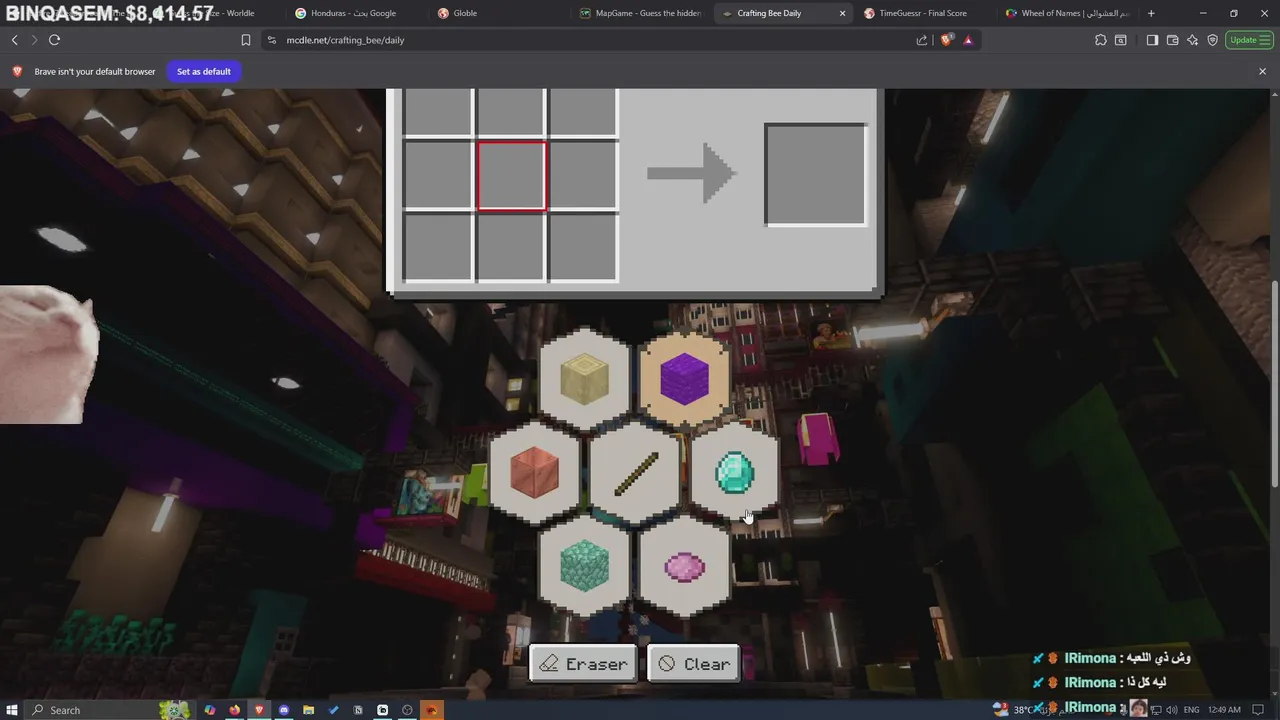This screenshot has width=1280, height=720.
Task: Pick the diamond ingredient
Action: (x=734, y=472)
